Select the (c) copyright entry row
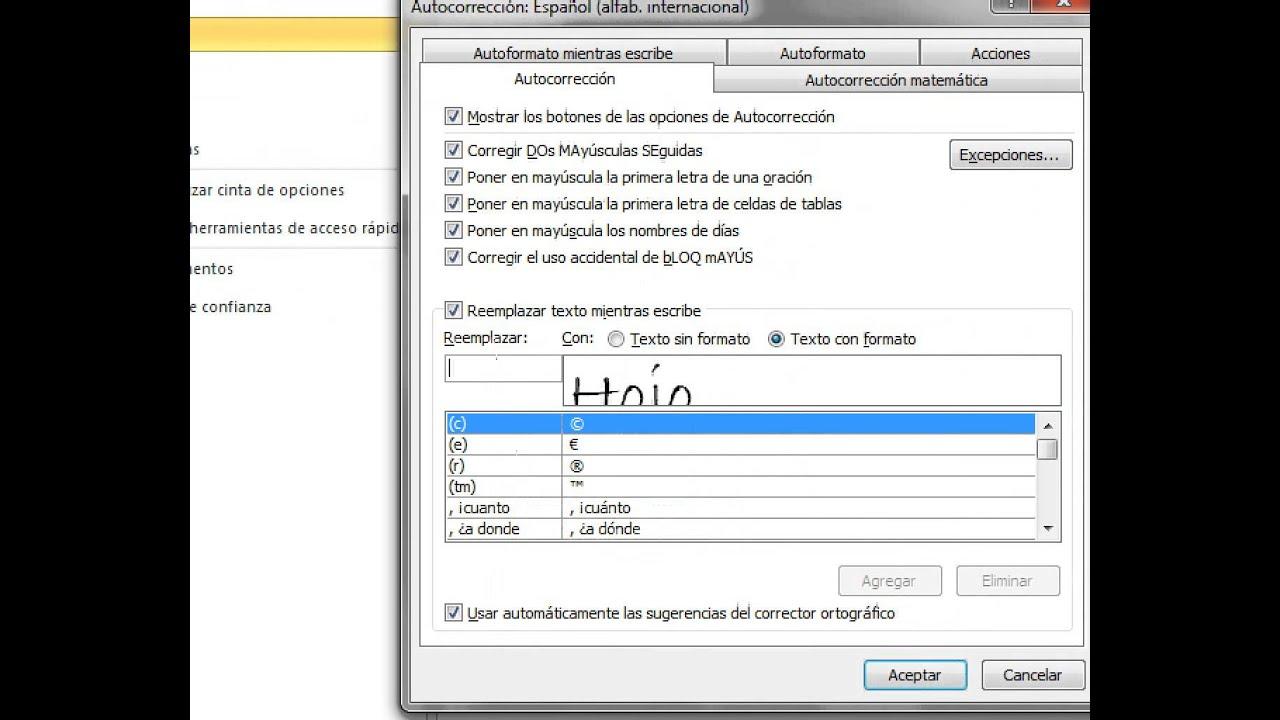 [x=740, y=424]
